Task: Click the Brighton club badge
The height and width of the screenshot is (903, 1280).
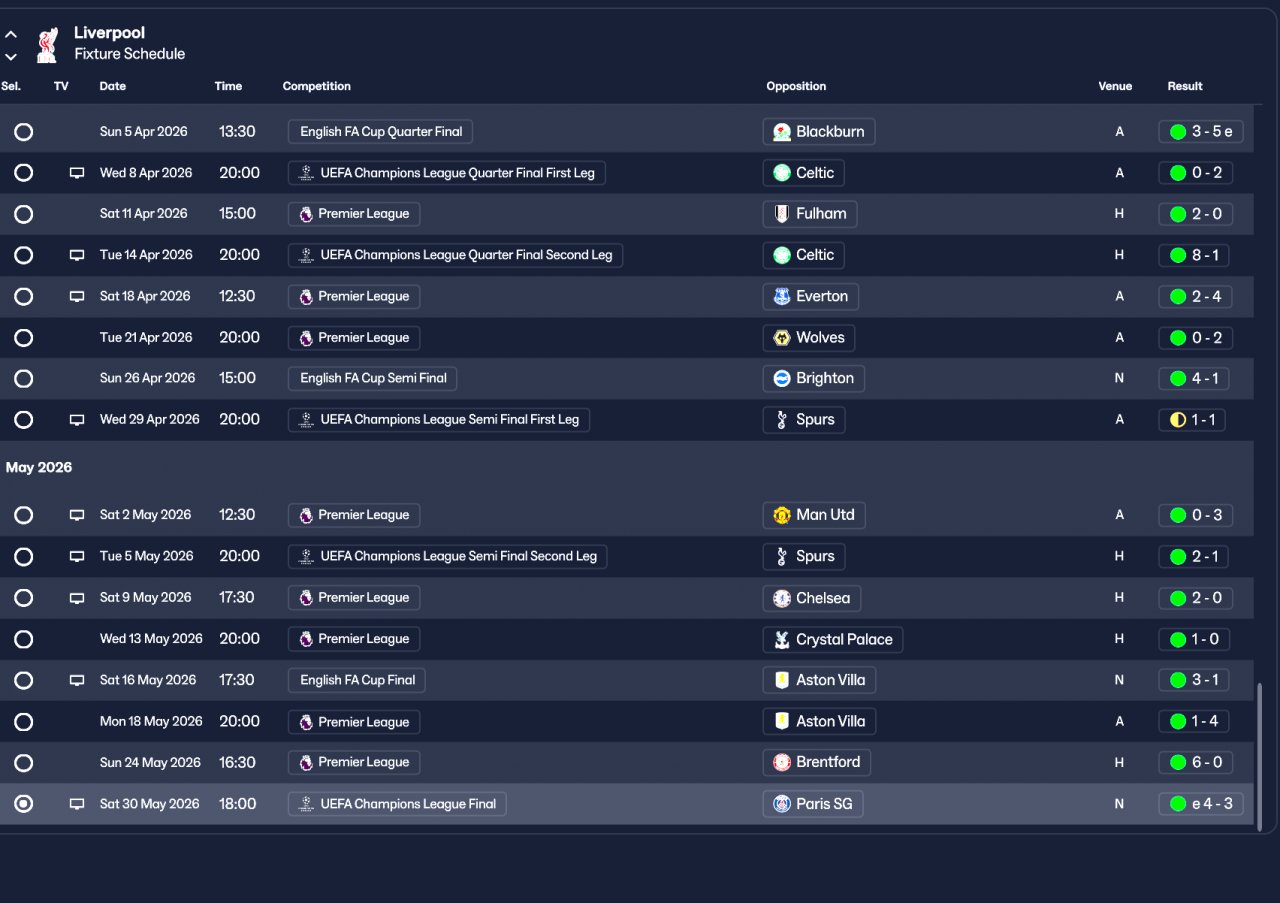Action: 782,378
